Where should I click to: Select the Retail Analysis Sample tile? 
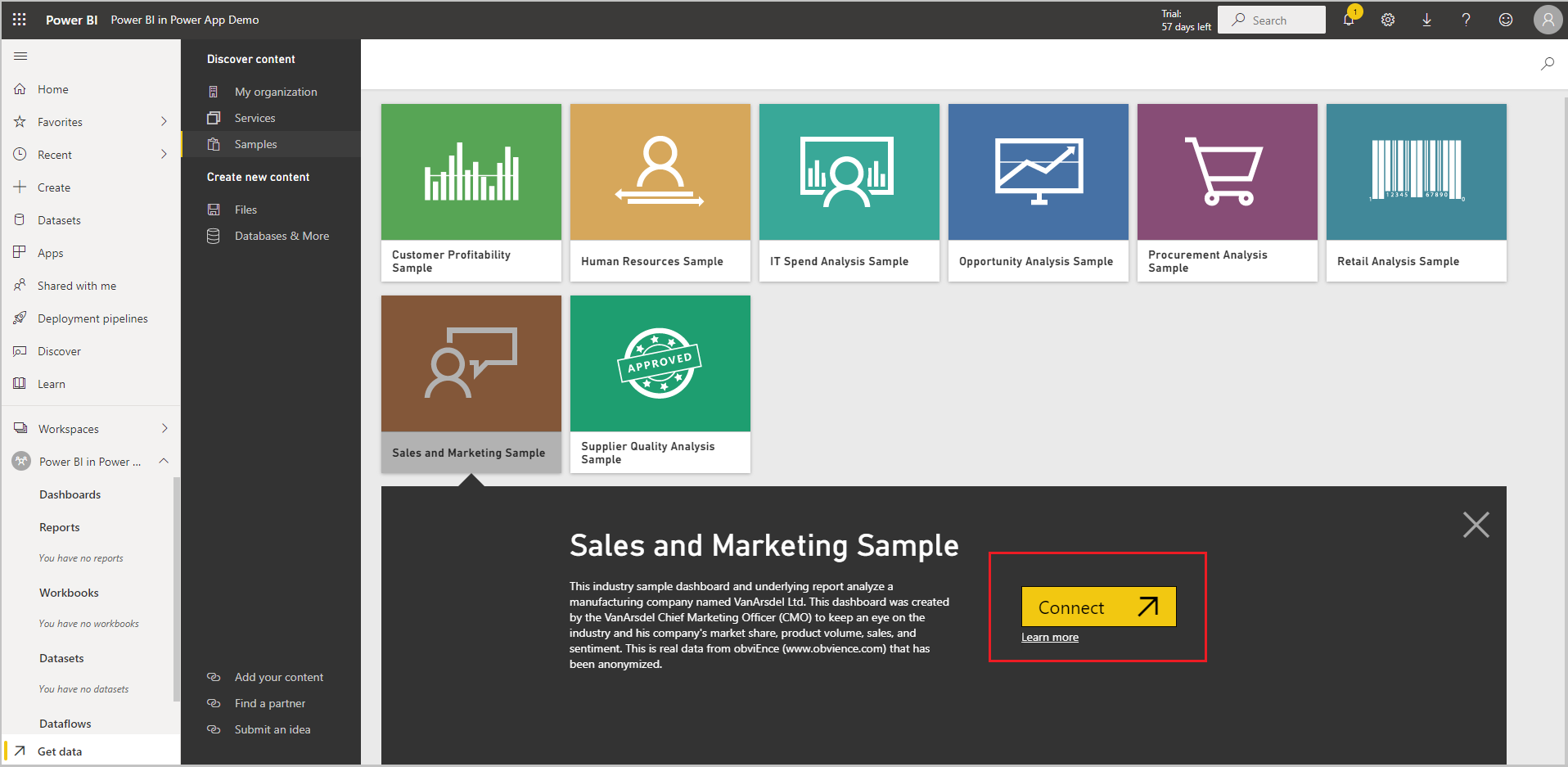[x=1416, y=192]
